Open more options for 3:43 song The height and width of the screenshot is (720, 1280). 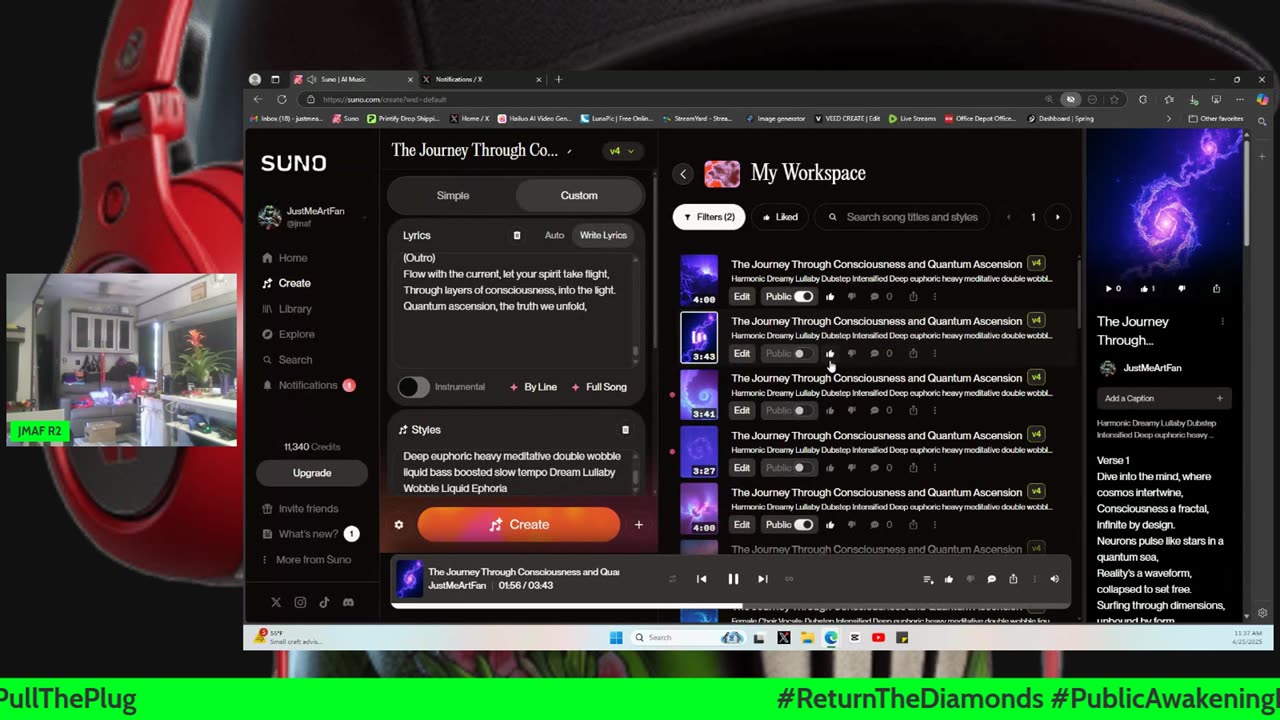(x=935, y=354)
